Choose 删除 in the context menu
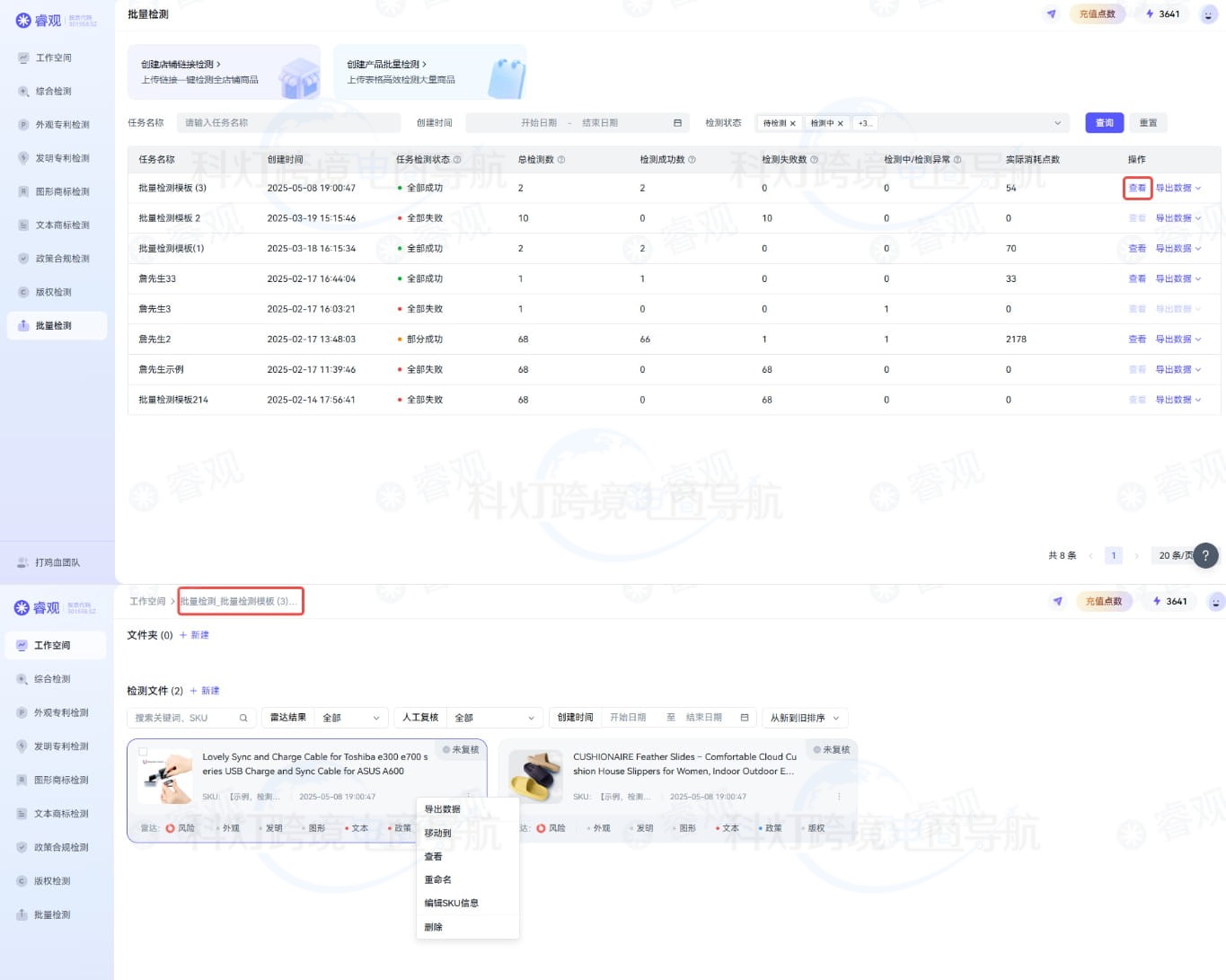Image resolution: width=1226 pixels, height=980 pixels. [433, 927]
